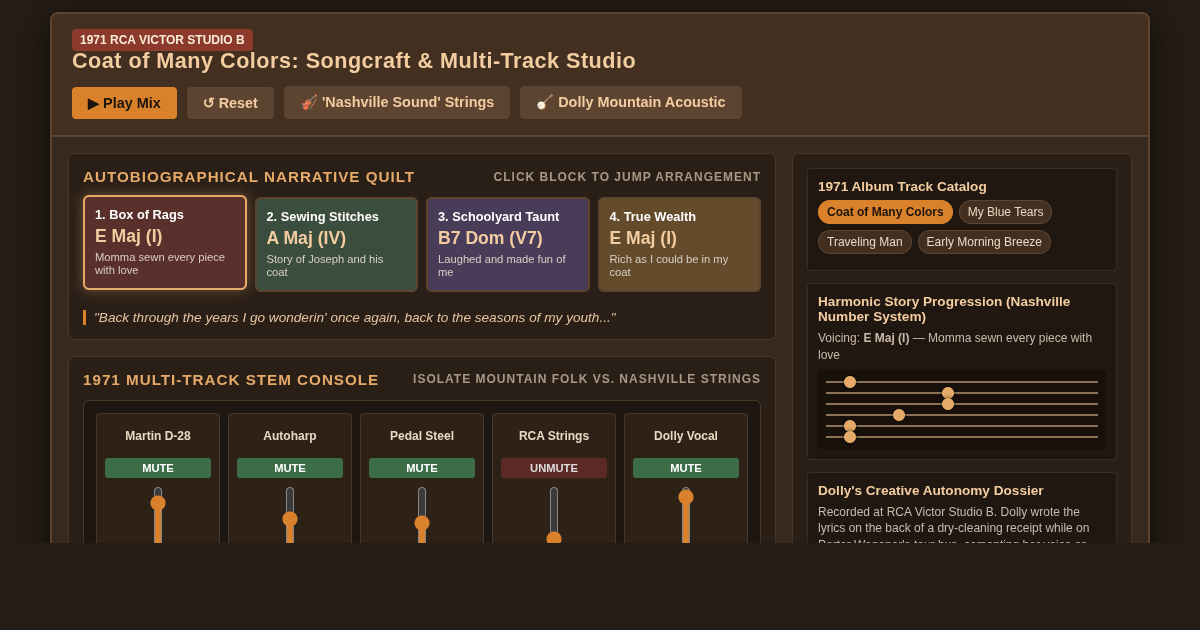Image resolution: width=1200 pixels, height=630 pixels.
Task: Select My Blue Tears track
Action: [1005, 212]
